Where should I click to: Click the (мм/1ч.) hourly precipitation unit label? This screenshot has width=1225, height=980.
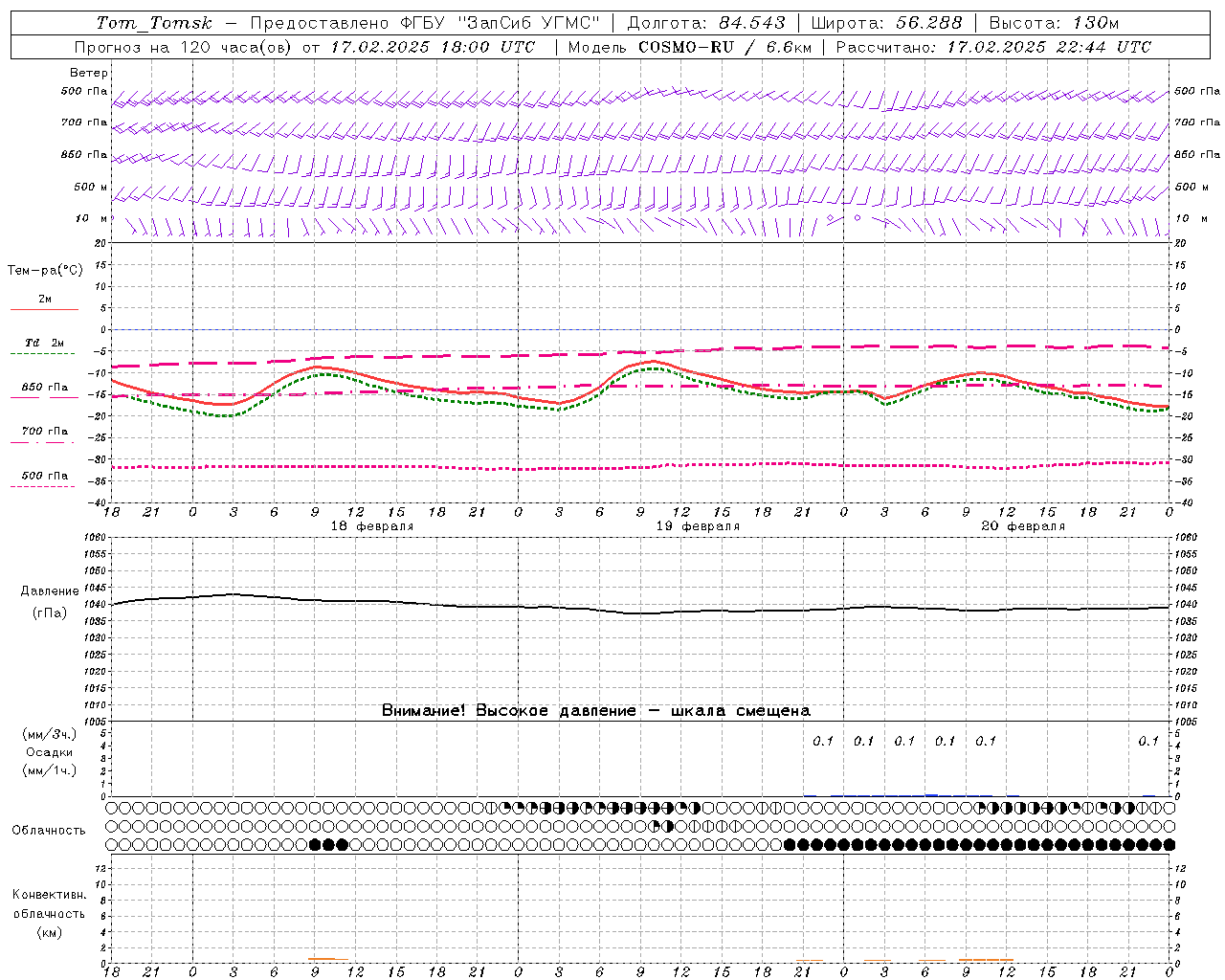(x=50, y=770)
